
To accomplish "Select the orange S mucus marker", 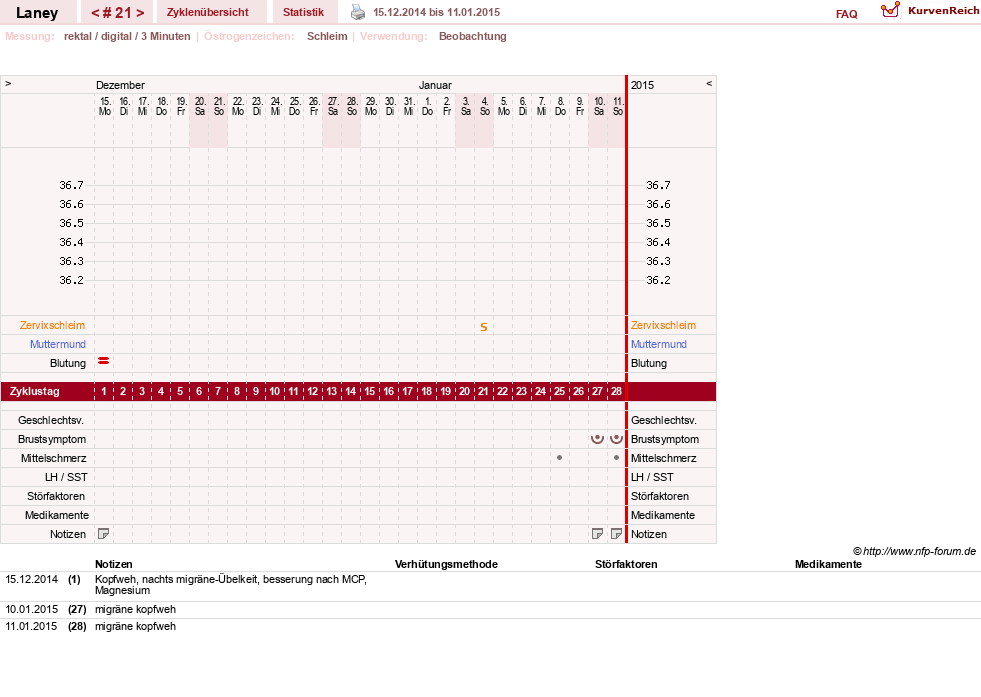I will coord(484,327).
